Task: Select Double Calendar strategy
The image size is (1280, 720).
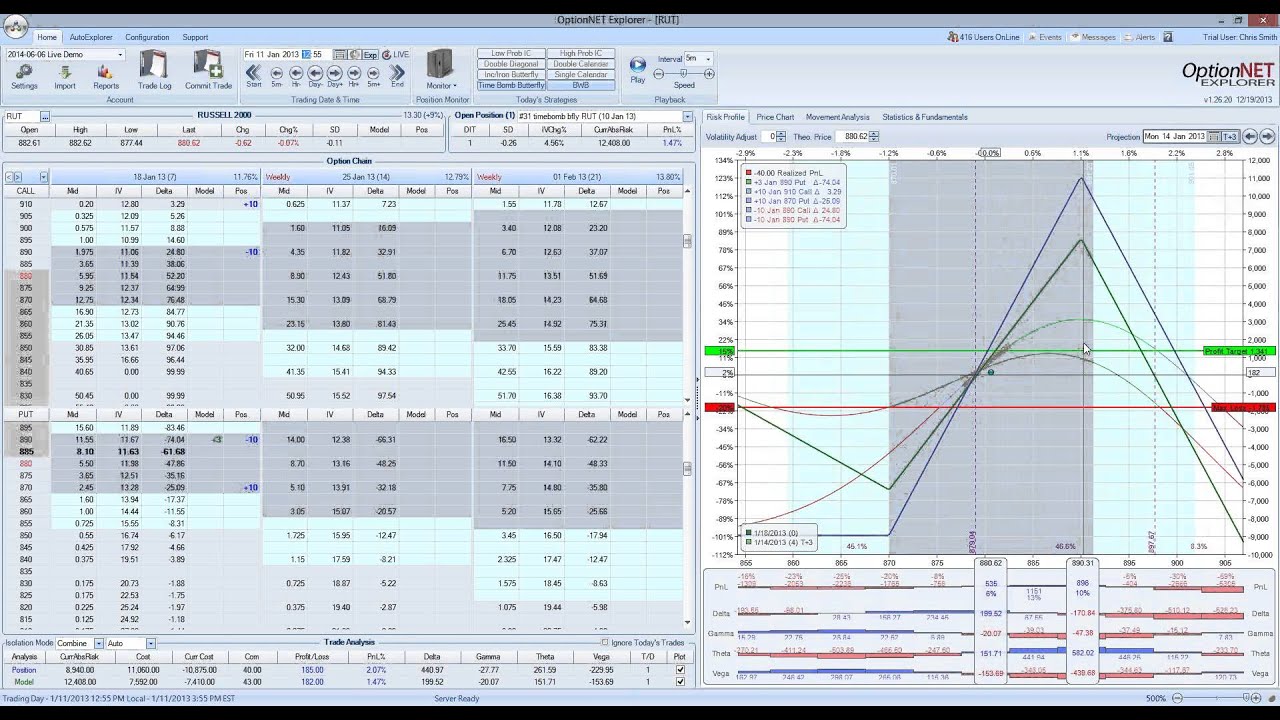Action: (x=580, y=64)
